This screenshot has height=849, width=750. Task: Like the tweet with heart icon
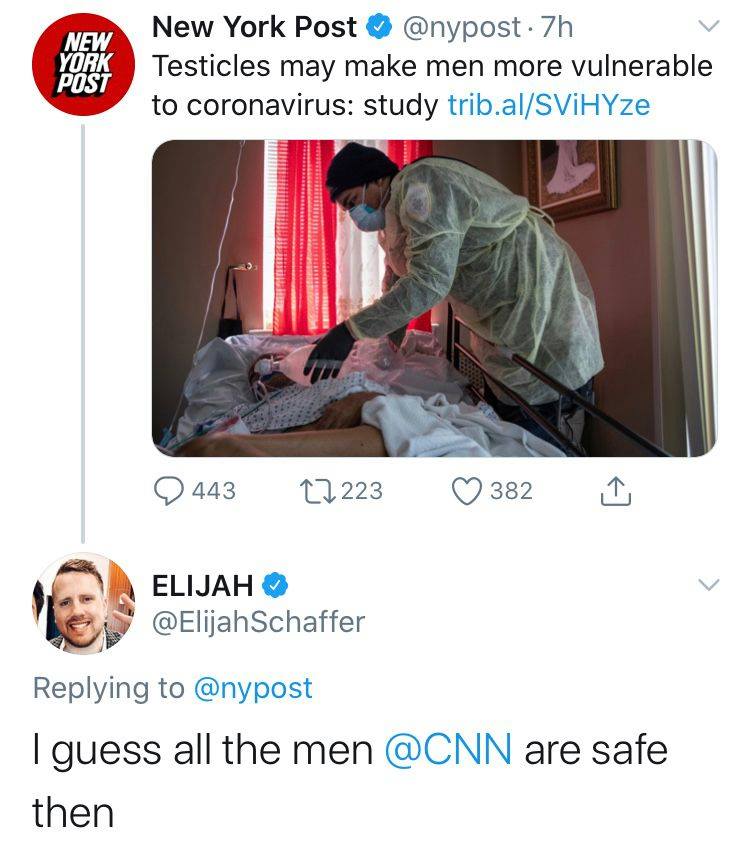tap(466, 491)
